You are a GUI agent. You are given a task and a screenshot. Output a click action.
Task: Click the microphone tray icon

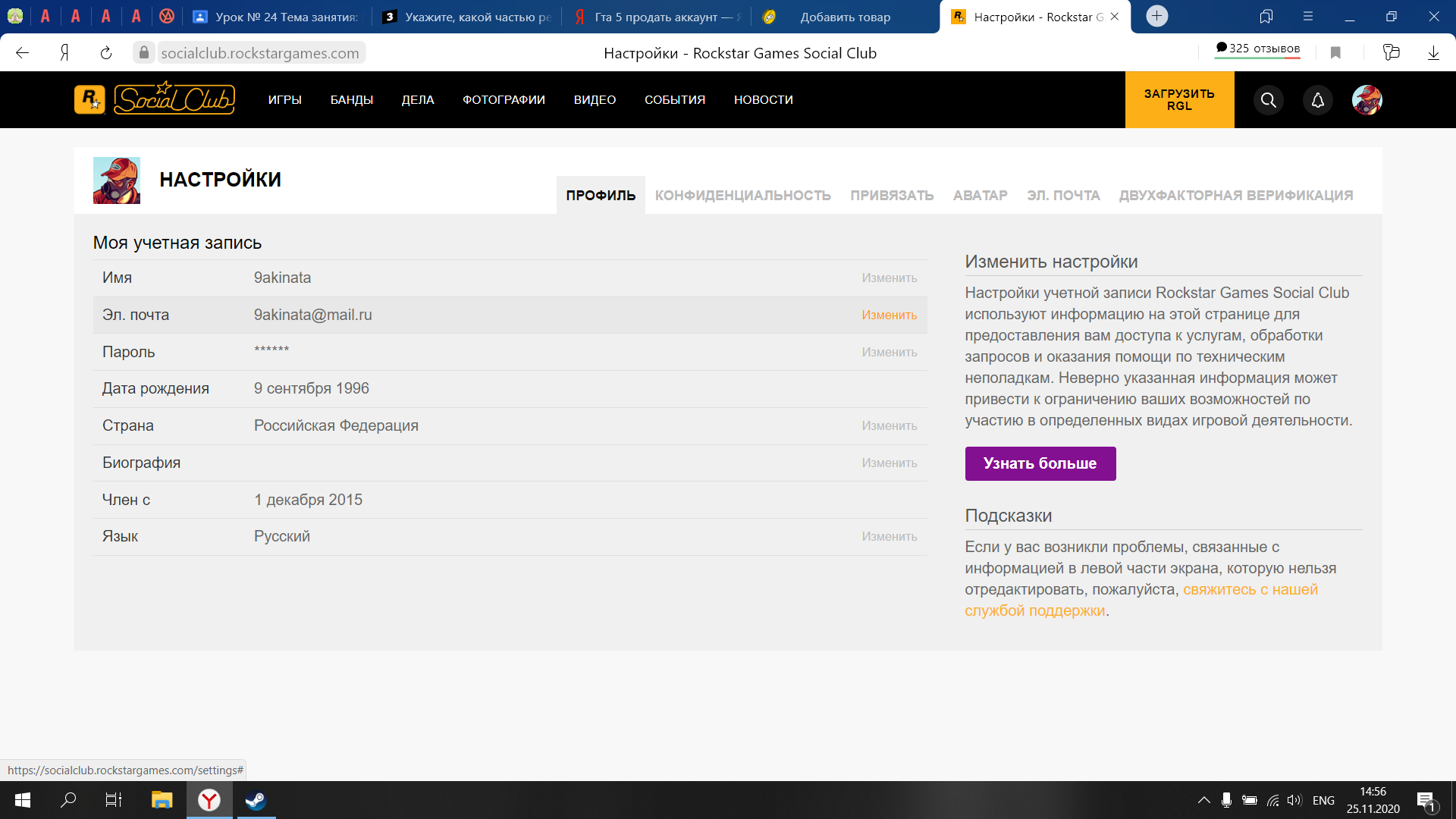(1226, 800)
